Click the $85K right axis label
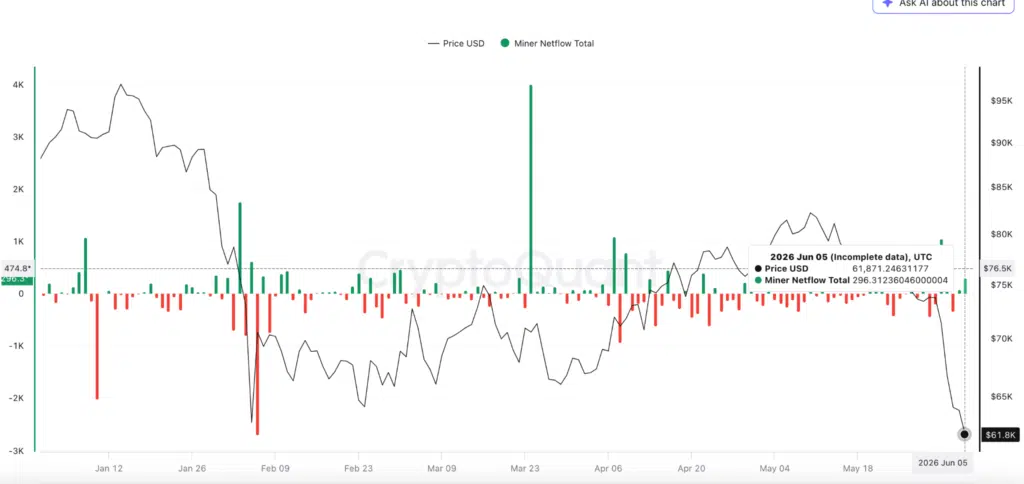Image resolution: width=1024 pixels, height=484 pixels. (x=1001, y=187)
